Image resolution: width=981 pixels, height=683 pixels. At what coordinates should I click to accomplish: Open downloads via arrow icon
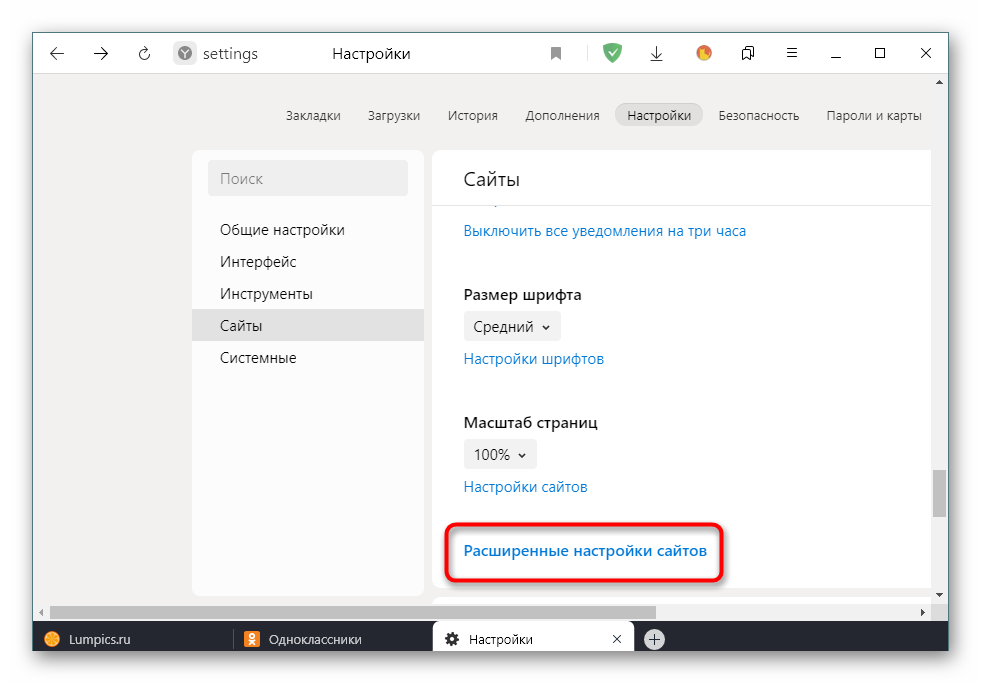point(657,54)
